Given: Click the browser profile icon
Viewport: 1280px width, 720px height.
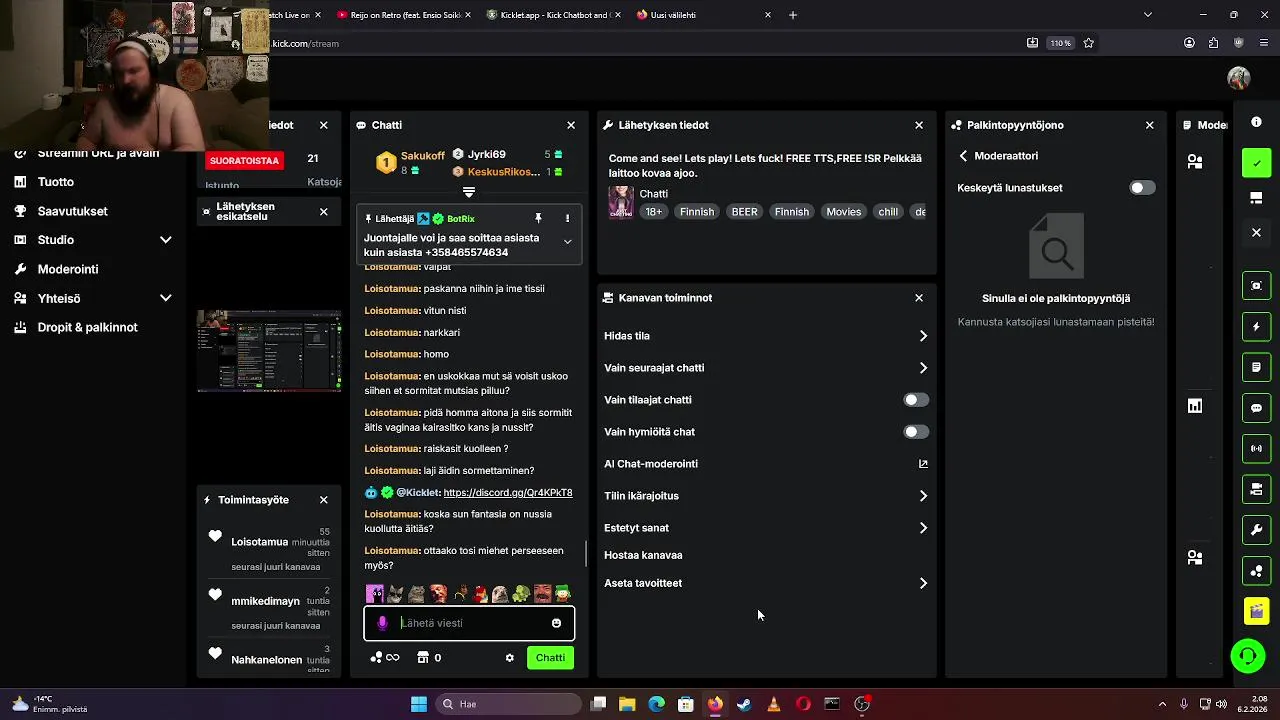Looking at the screenshot, I should [x=1189, y=43].
